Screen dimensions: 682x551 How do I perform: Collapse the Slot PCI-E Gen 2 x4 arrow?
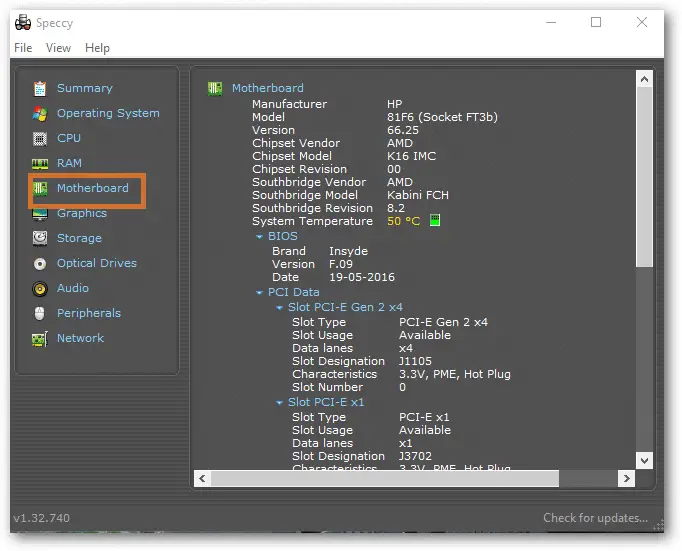[x=279, y=308]
